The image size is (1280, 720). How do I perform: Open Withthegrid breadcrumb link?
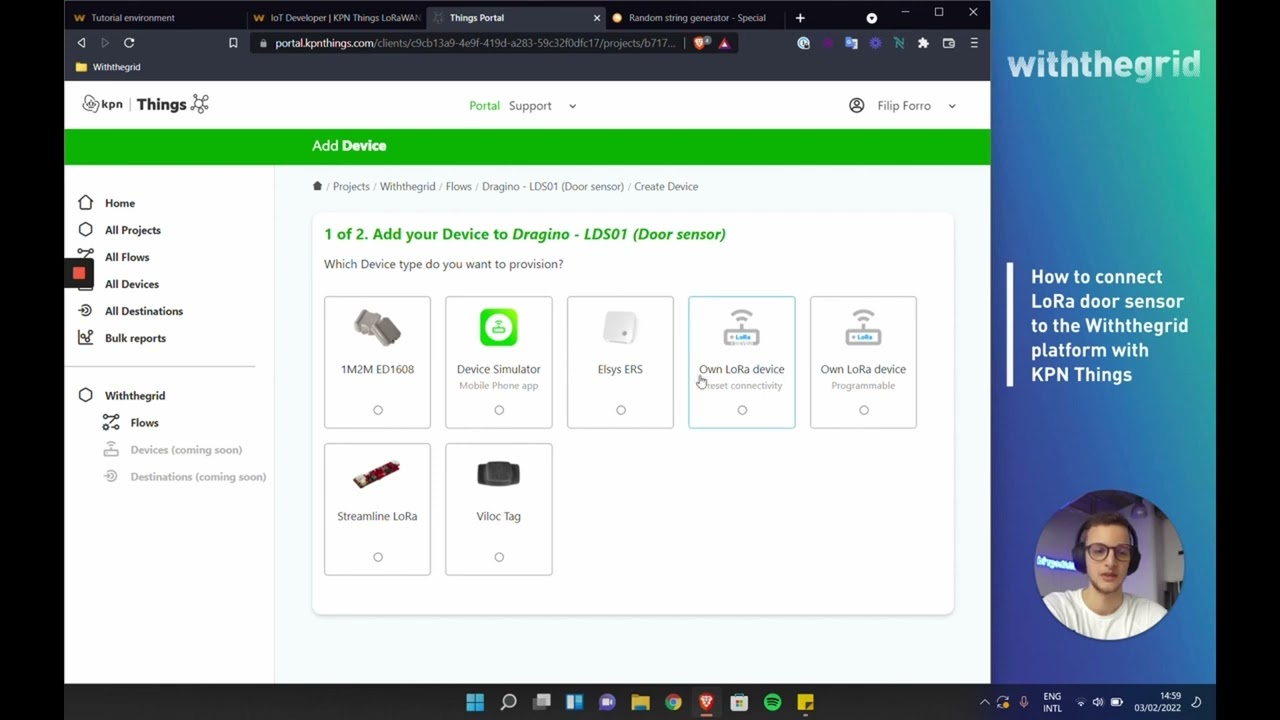407,186
